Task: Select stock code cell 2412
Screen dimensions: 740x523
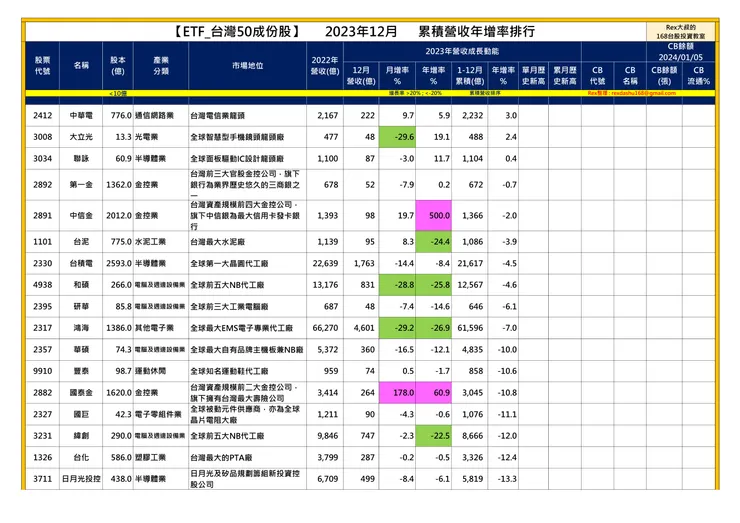Action: pyautogui.click(x=42, y=115)
